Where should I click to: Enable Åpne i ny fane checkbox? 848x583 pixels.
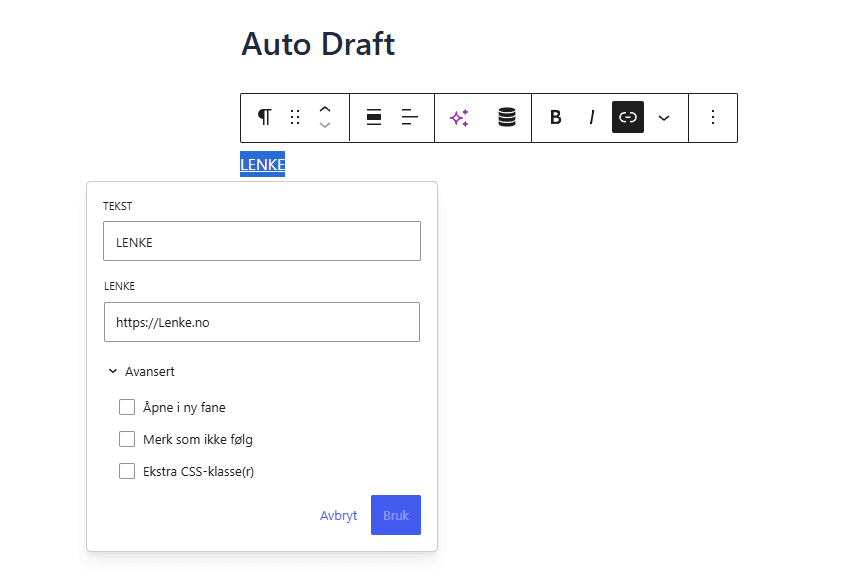[127, 407]
